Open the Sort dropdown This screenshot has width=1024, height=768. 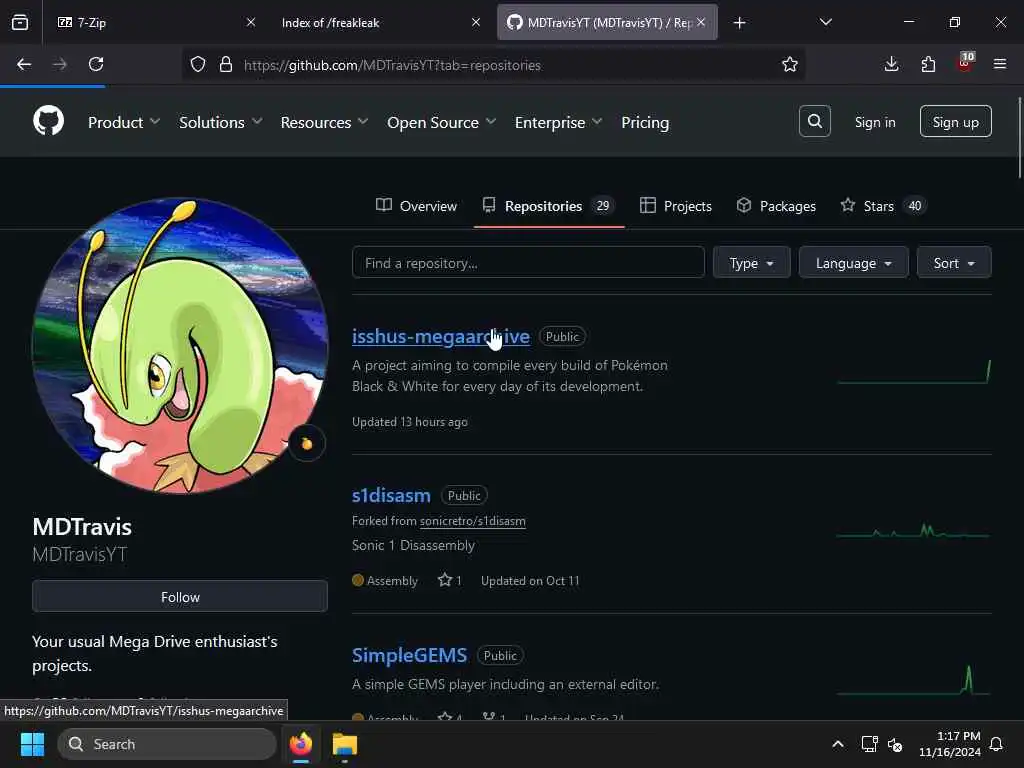pyautogui.click(x=954, y=263)
